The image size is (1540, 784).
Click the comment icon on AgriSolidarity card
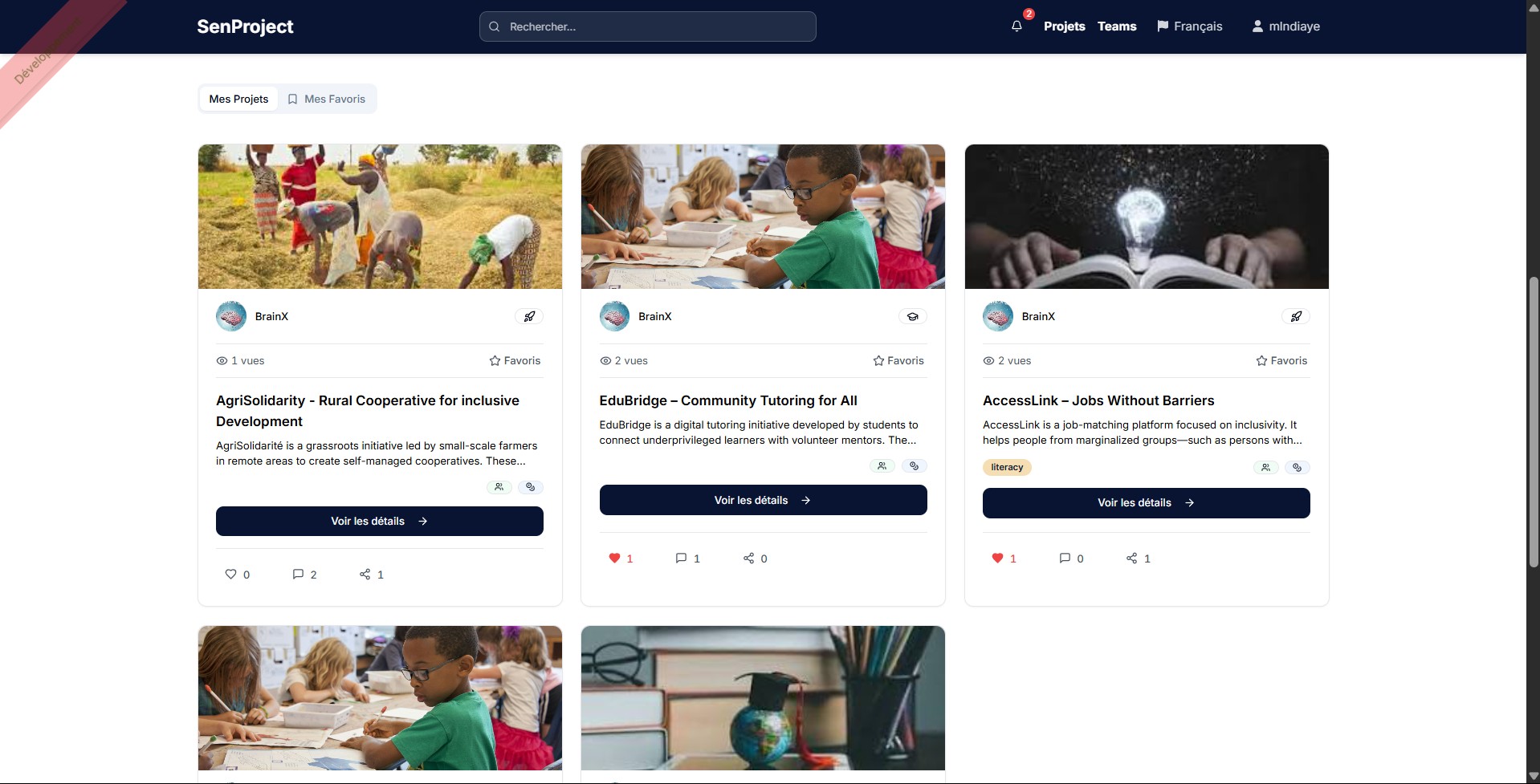click(x=298, y=575)
